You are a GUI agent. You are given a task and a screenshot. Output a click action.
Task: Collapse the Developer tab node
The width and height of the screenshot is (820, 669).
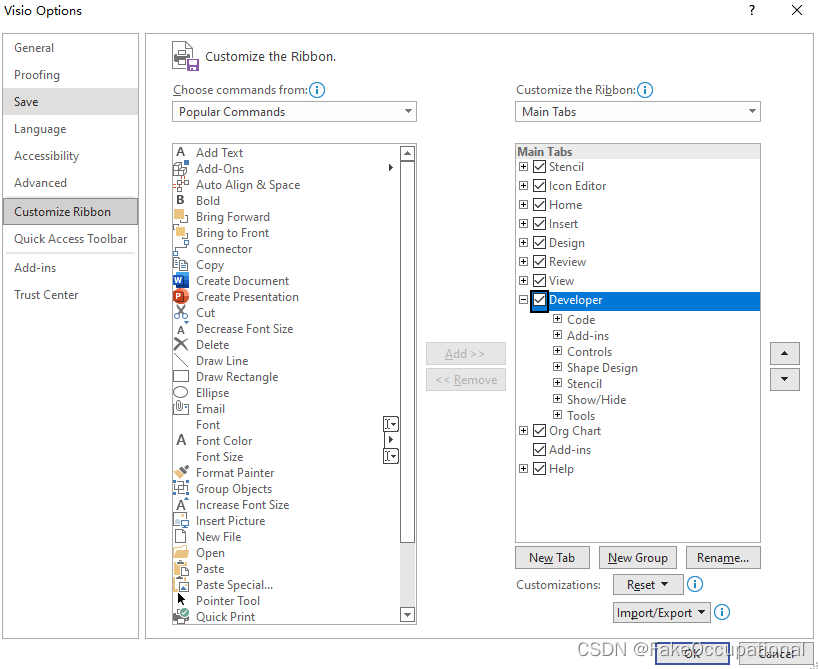coord(523,300)
